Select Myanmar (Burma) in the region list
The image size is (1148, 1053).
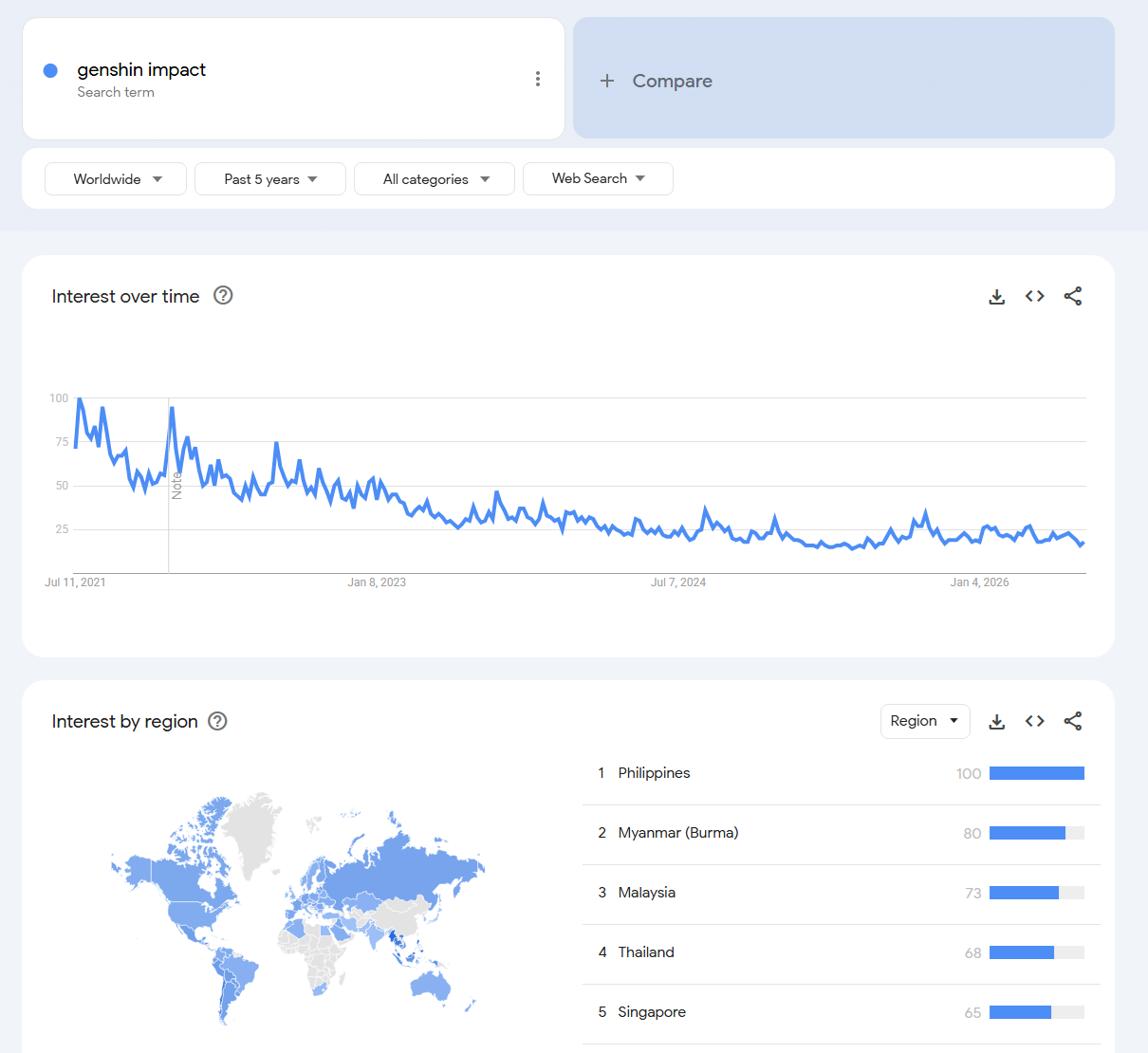pos(678,833)
